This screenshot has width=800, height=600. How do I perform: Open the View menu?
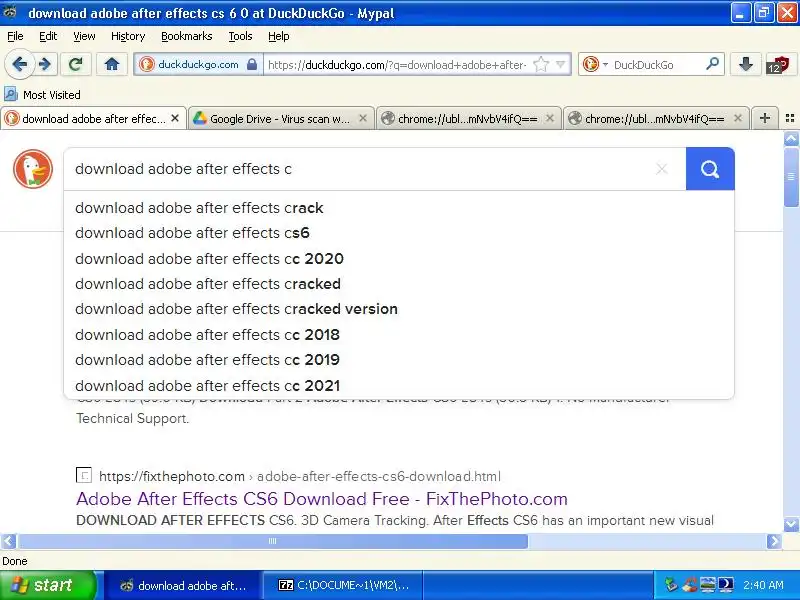84,36
